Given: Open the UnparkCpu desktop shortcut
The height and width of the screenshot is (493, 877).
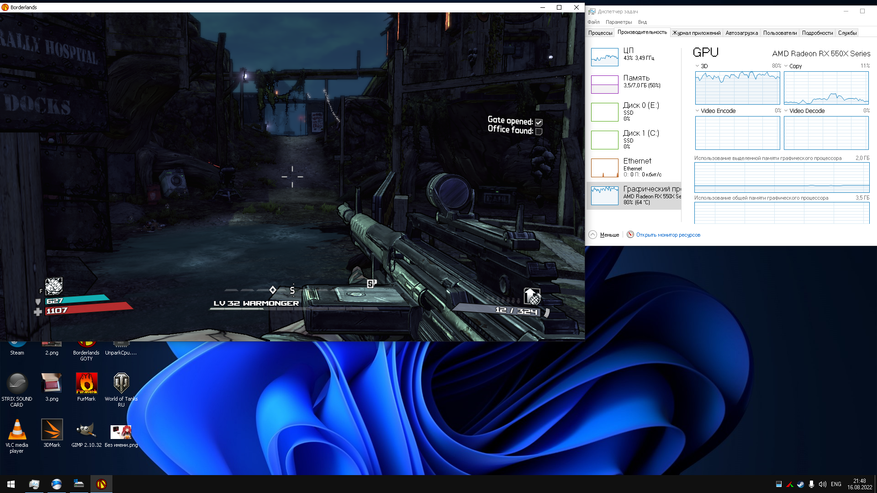Looking at the screenshot, I should [x=121, y=347].
